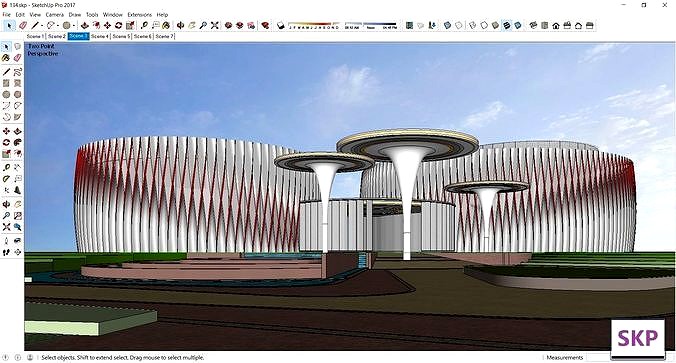Choose the Polygon tool in the left palette
The height and width of the screenshot is (363, 676).
pyautogui.click(x=17, y=94)
